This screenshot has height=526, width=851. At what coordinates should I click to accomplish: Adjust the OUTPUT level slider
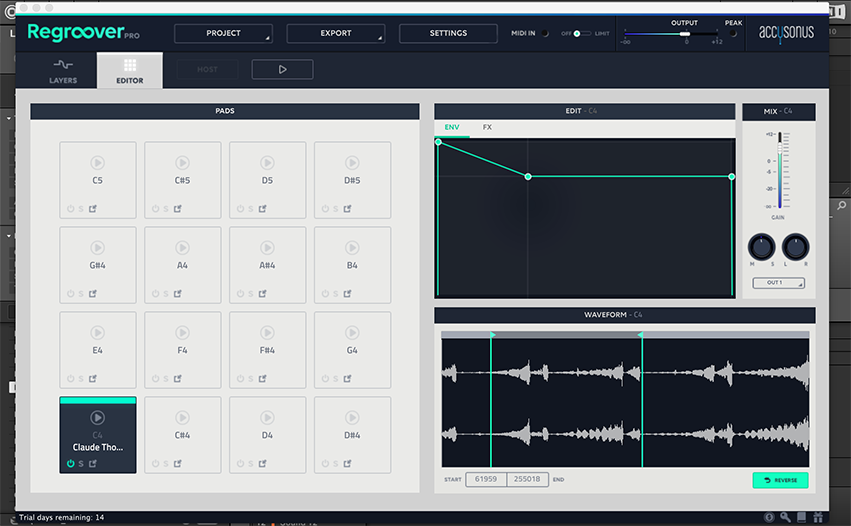pyautogui.click(x=685, y=34)
